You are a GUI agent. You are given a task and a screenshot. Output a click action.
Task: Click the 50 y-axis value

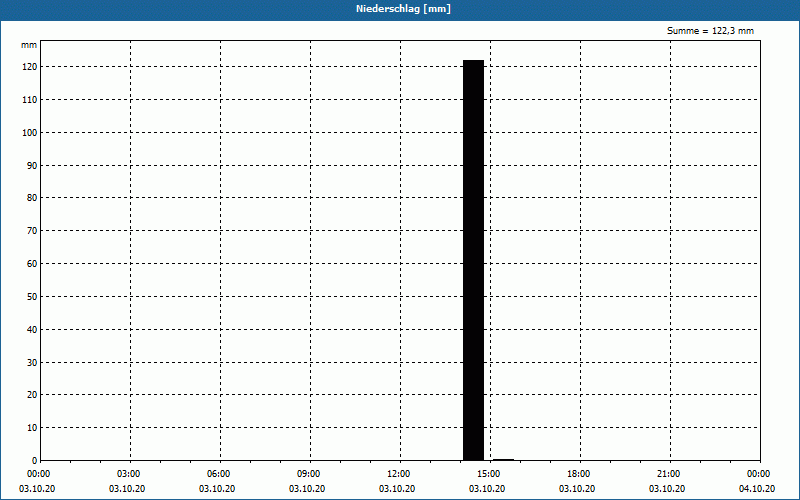tap(32, 297)
